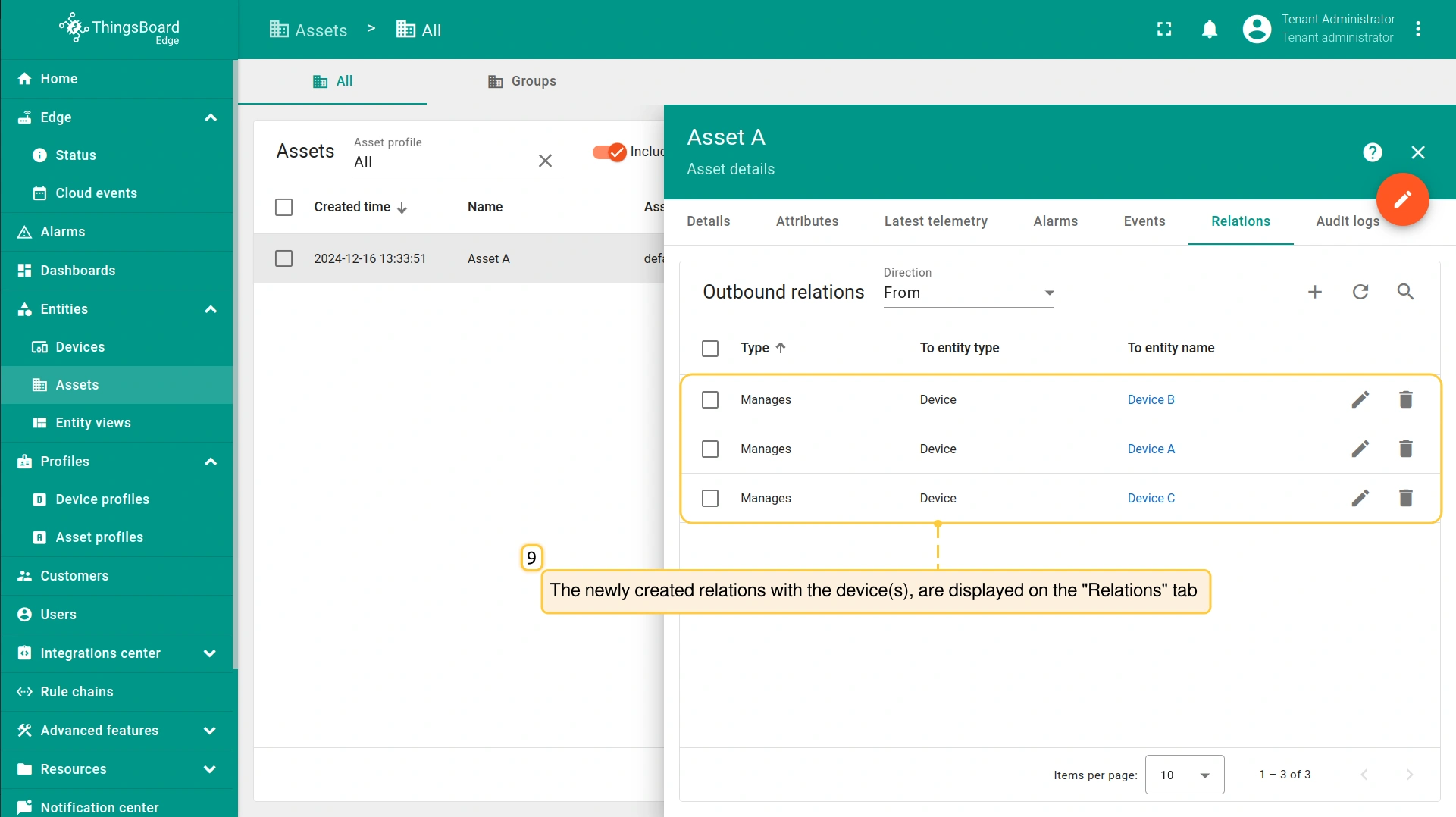
Task: Click the orange edit asset button
Action: click(1402, 199)
